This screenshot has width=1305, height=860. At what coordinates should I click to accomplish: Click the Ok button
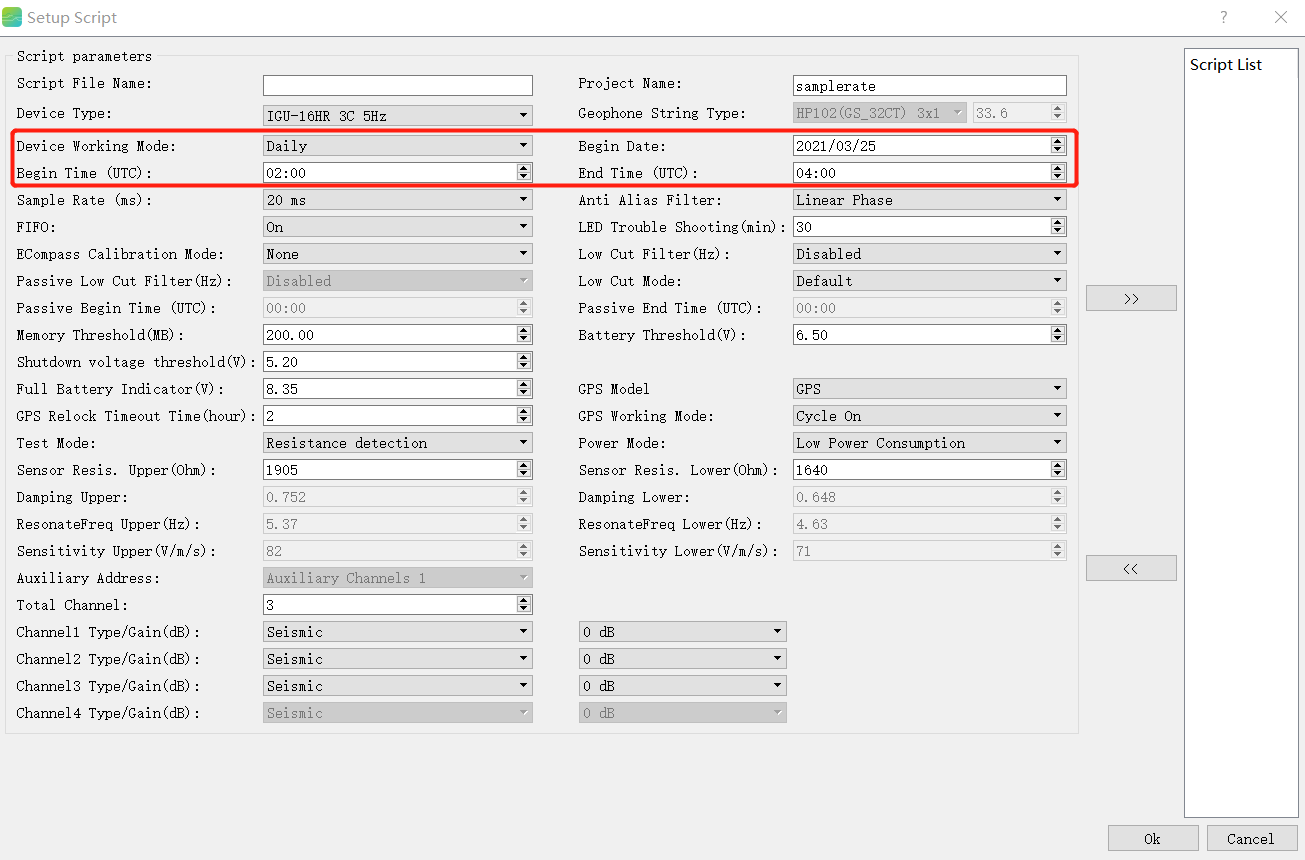click(1153, 838)
